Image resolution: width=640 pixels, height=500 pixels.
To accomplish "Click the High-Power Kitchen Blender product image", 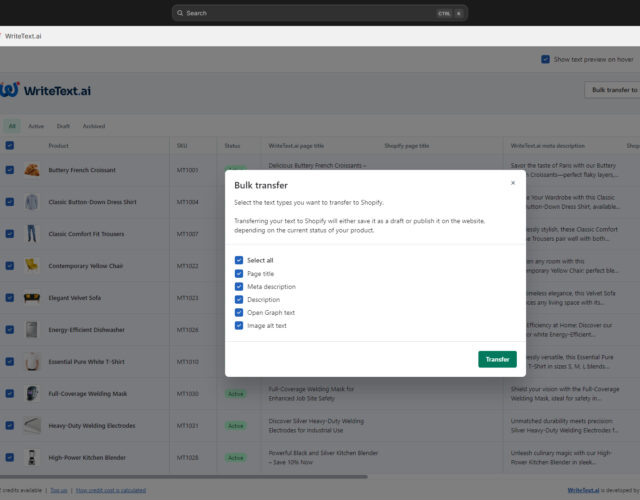I will pyautogui.click(x=32, y=458).
